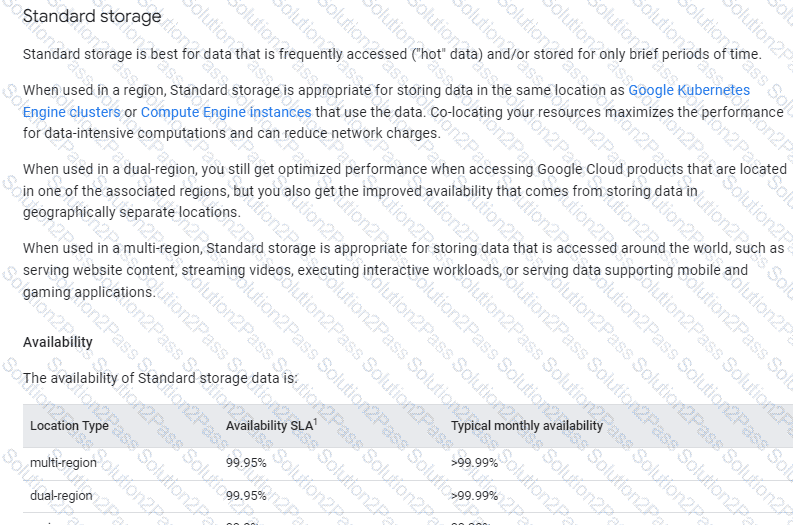This screenshot has width=793, height=525.
Task: Click the paragraph starting 'When used in a multi-region'
Action: pos(404,270)
